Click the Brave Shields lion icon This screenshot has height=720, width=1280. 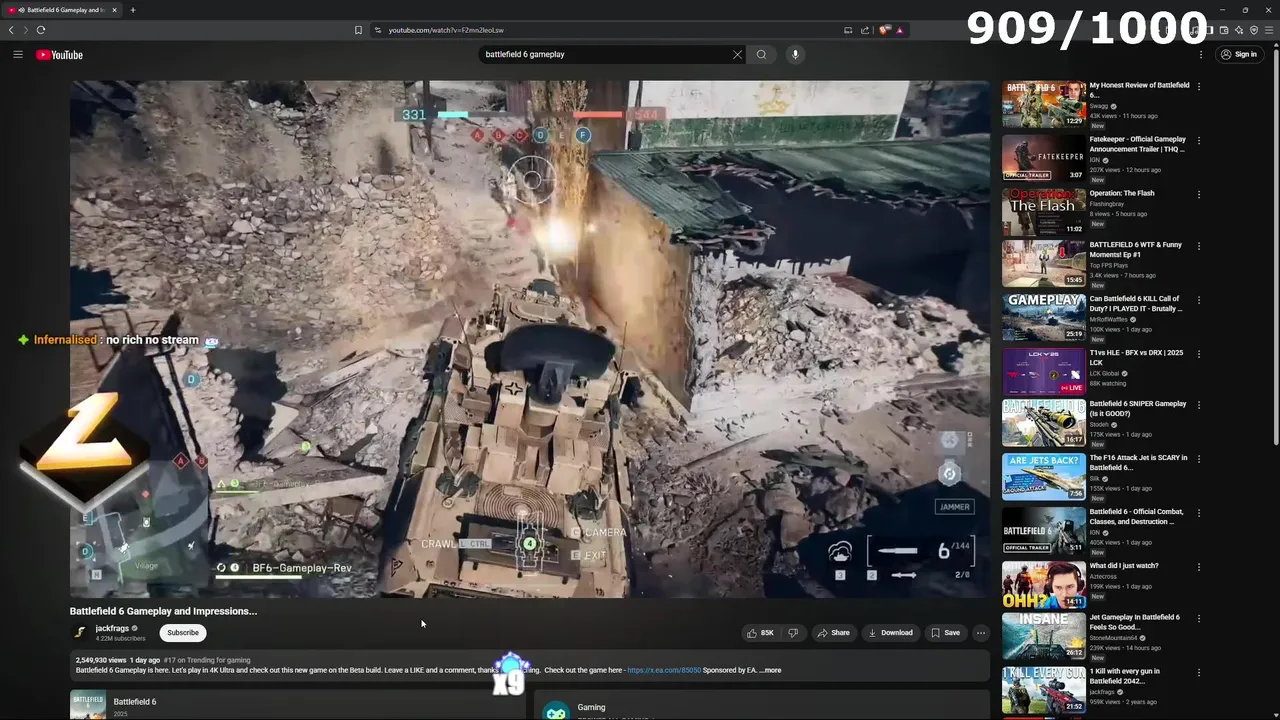(884, 30)
